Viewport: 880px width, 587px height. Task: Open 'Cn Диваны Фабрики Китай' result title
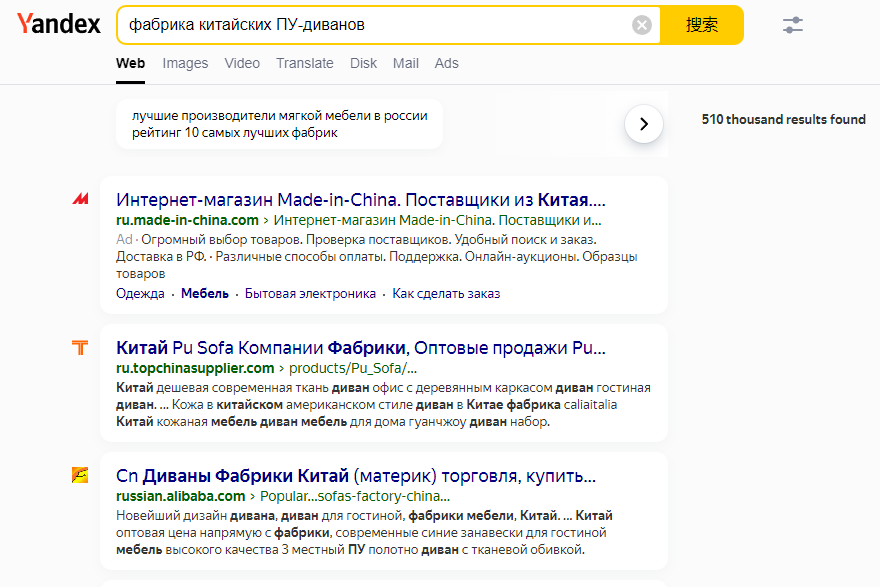point(356,476)
